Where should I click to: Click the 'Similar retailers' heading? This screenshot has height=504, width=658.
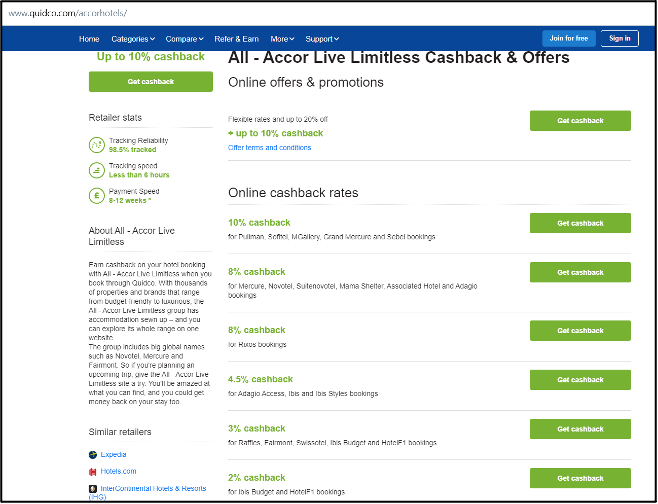point(120,432)
